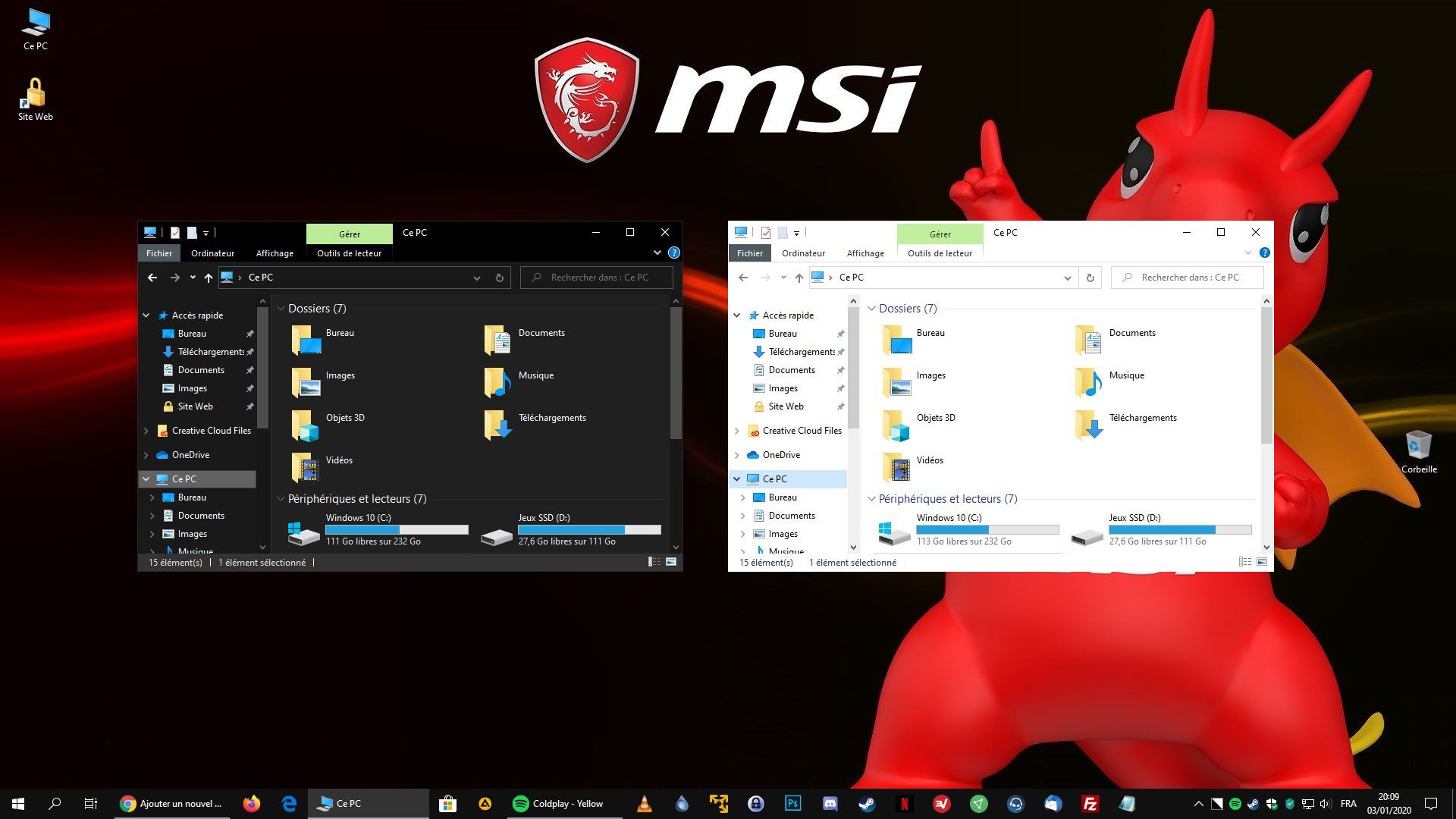
Task: Click Bureau folder in dark Explorer window
Action: point(324,340)
